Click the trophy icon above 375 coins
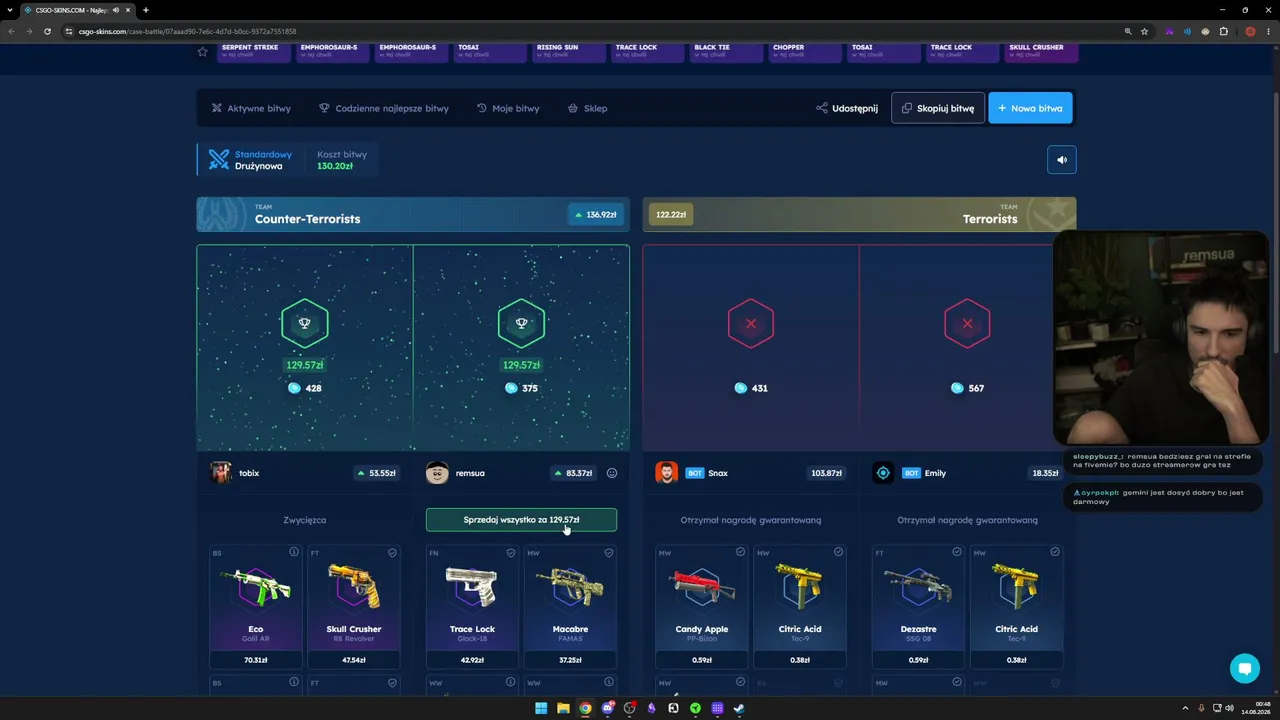This screenshot has height=720, width=1280. point(521,323)
